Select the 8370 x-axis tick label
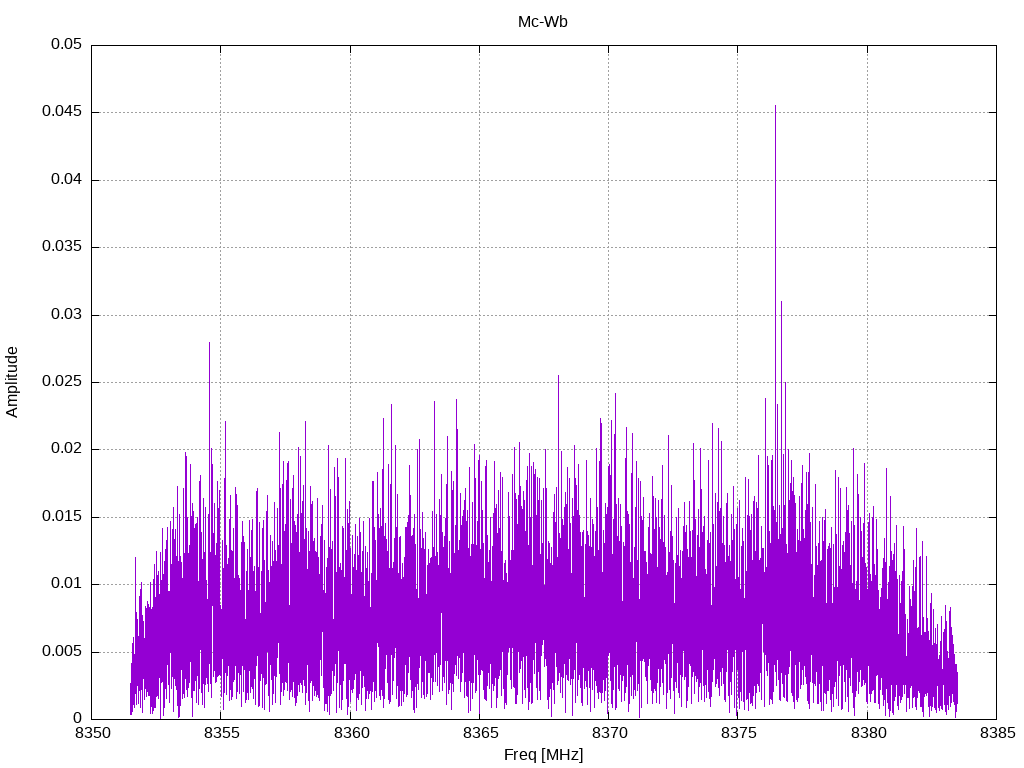1024x768 pixels. (x=609, y=733)
